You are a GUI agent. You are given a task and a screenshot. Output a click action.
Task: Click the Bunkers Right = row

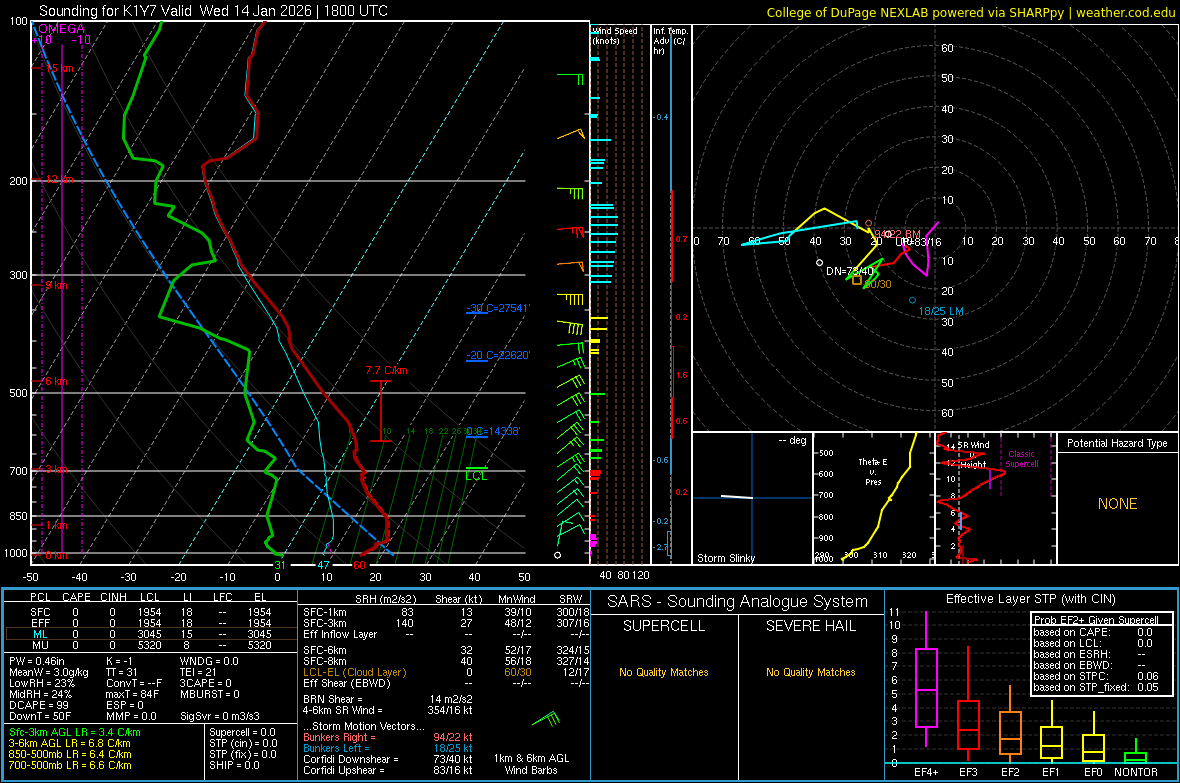click(x=388, y=737)
